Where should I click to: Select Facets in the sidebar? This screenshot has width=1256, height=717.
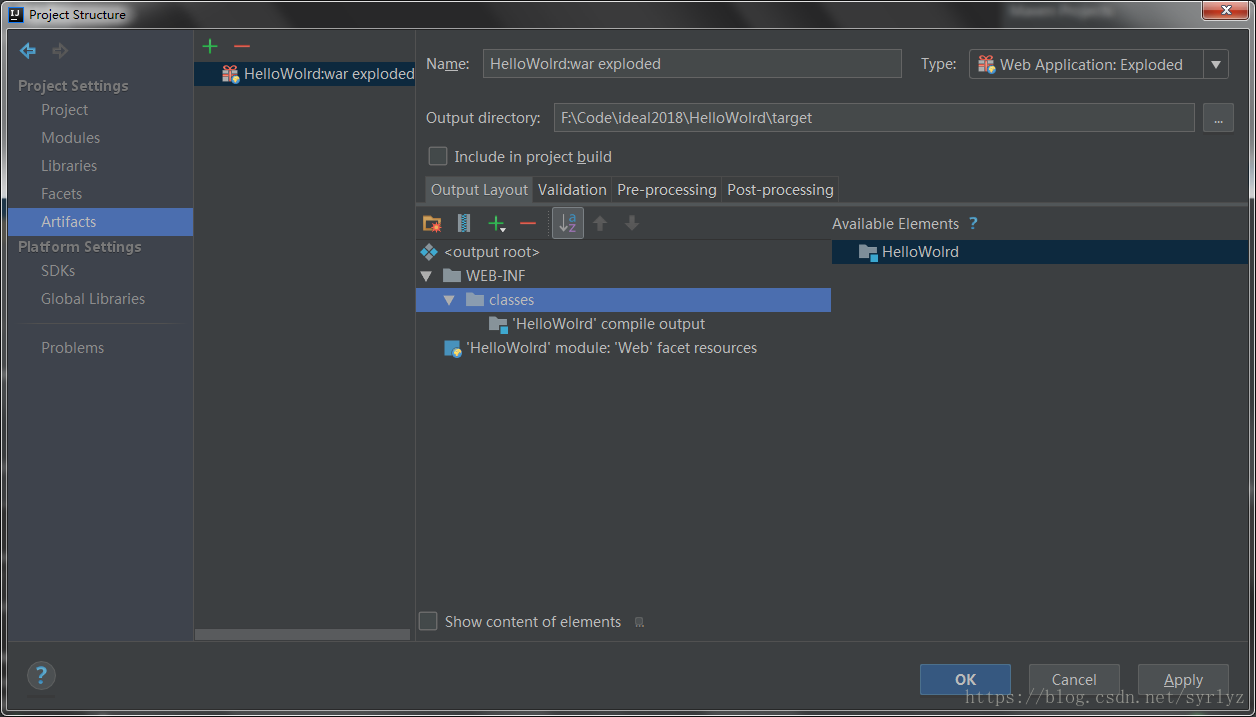61,194
